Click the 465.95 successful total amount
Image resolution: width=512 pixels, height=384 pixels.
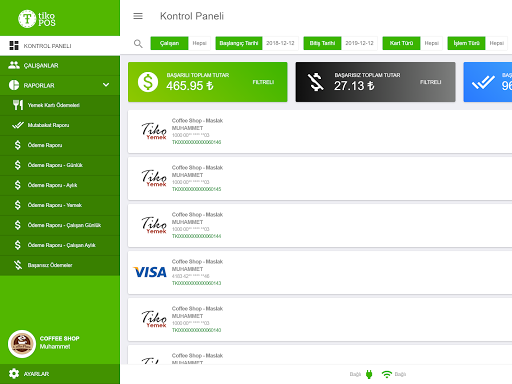tap(190, 86)
